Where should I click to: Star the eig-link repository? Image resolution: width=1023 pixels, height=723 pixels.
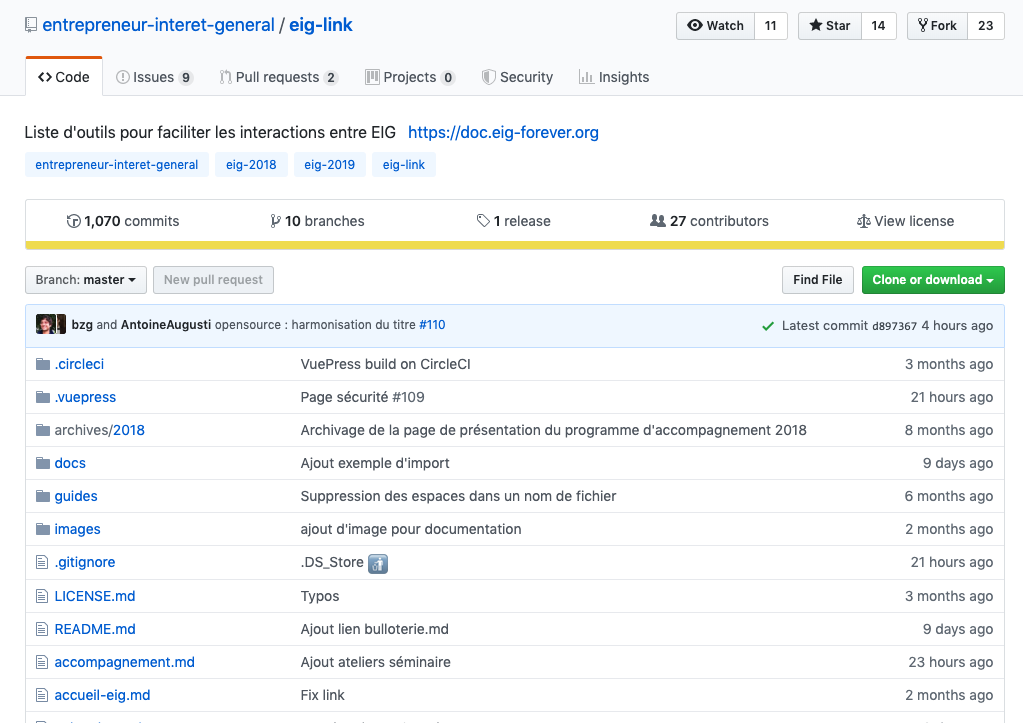830,26
